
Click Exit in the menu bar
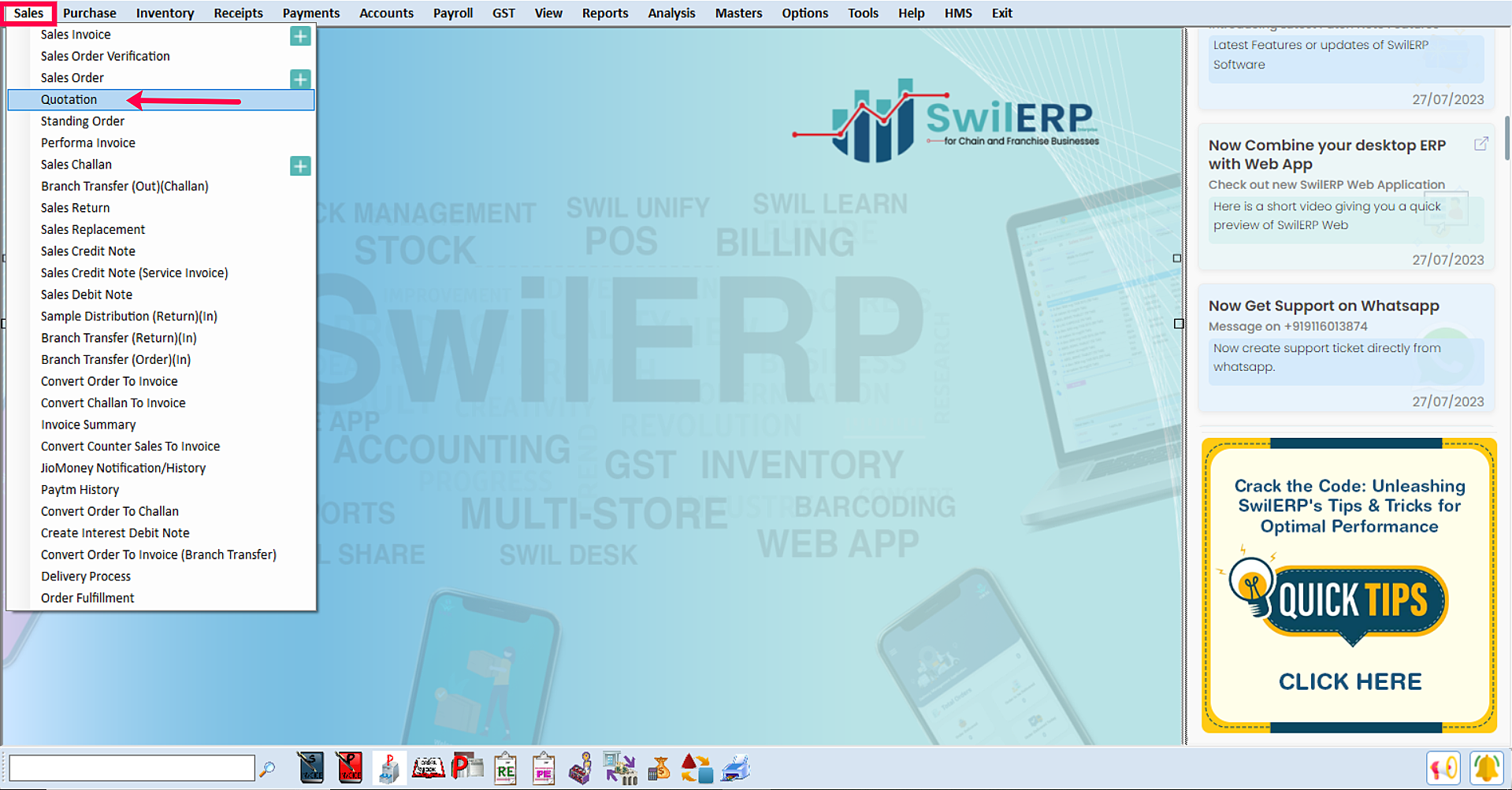click(x=1001, y=13)
